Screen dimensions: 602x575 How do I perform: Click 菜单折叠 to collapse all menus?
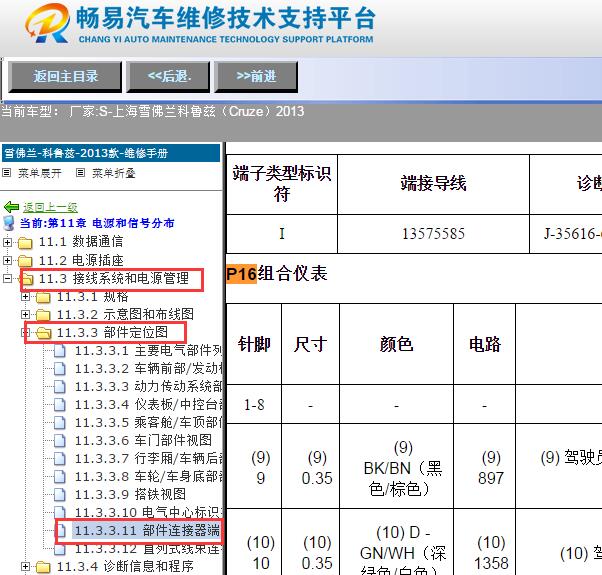point(114,173)
